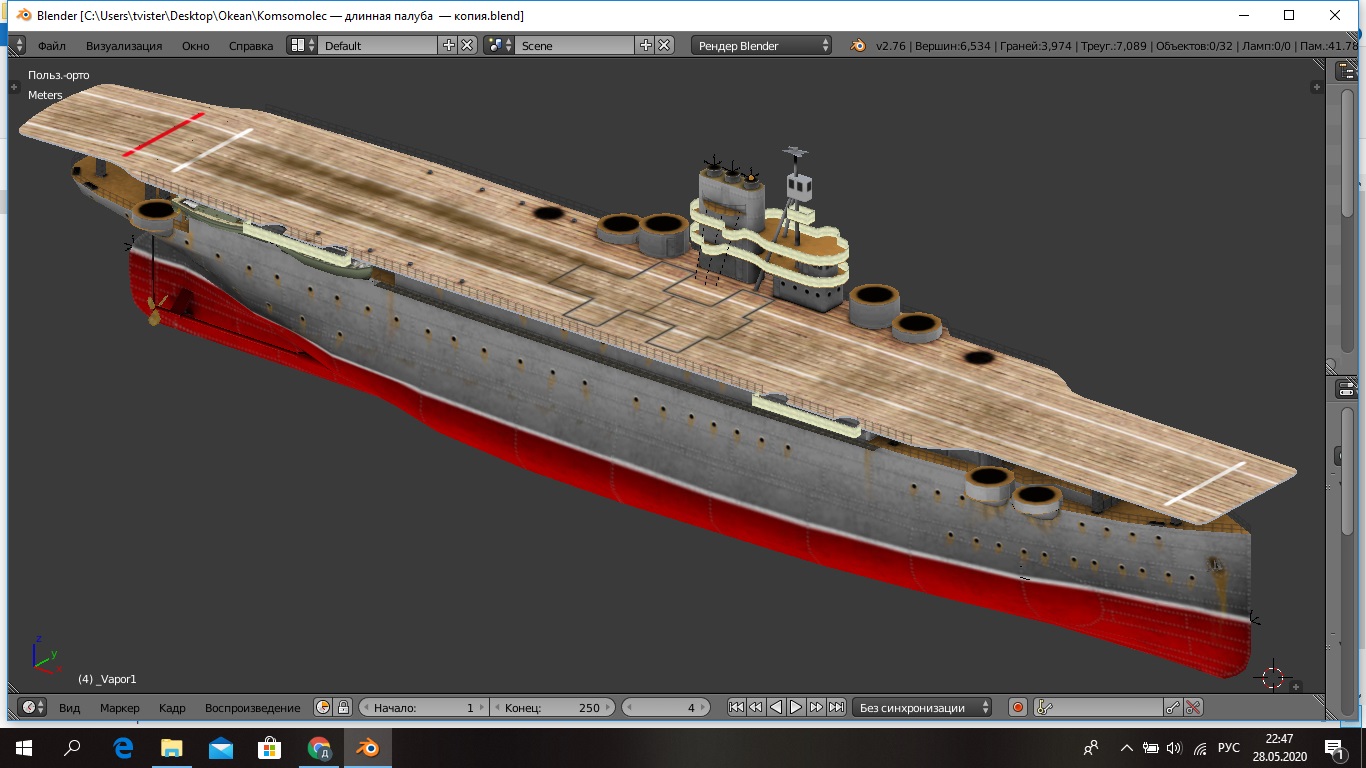1366x768 pixels.
Task: Click the delete keyframe icon with red cross
Action: (1193, 707)
